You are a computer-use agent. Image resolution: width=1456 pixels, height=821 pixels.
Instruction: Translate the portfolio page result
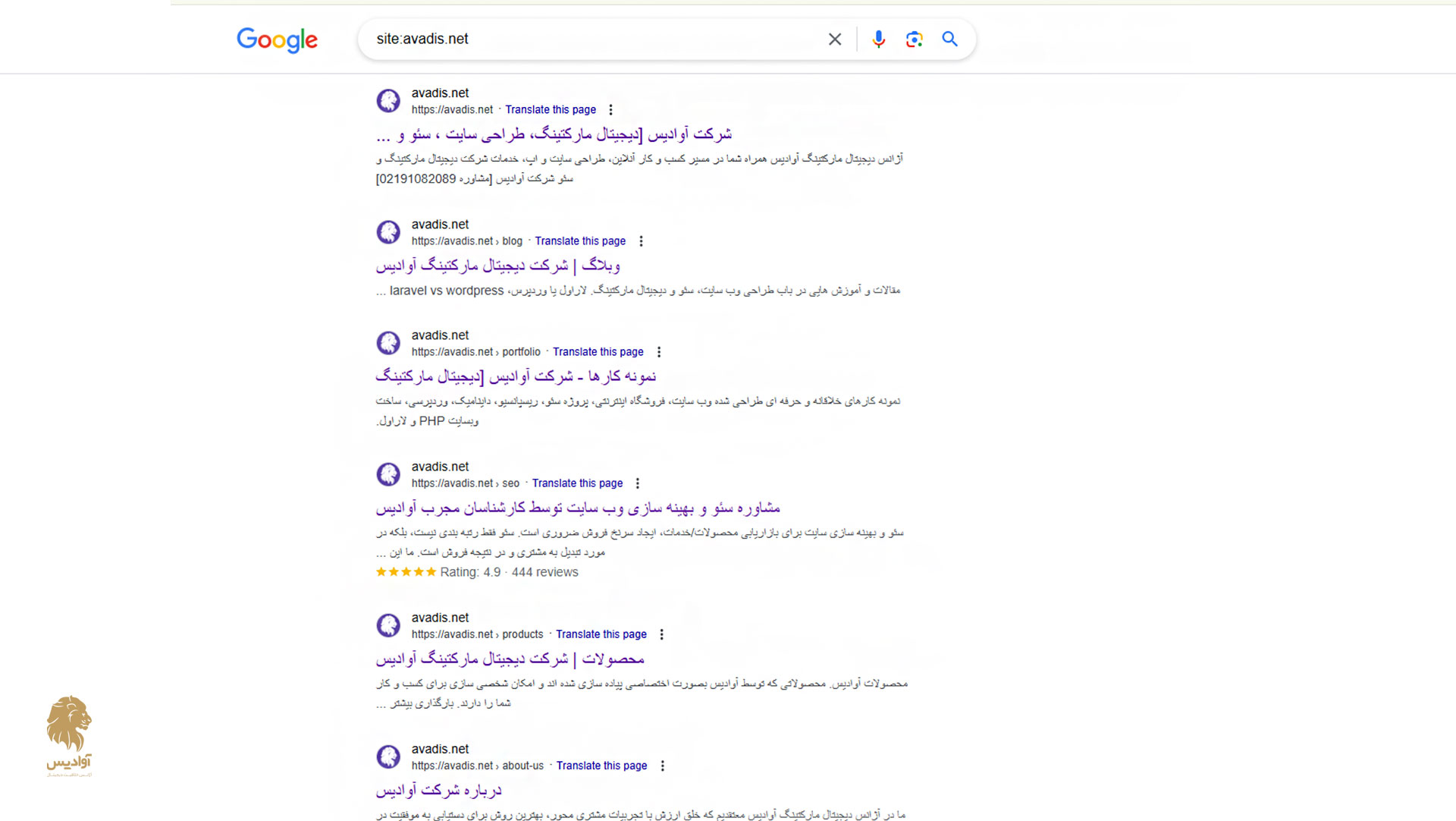tap(598, 352)
